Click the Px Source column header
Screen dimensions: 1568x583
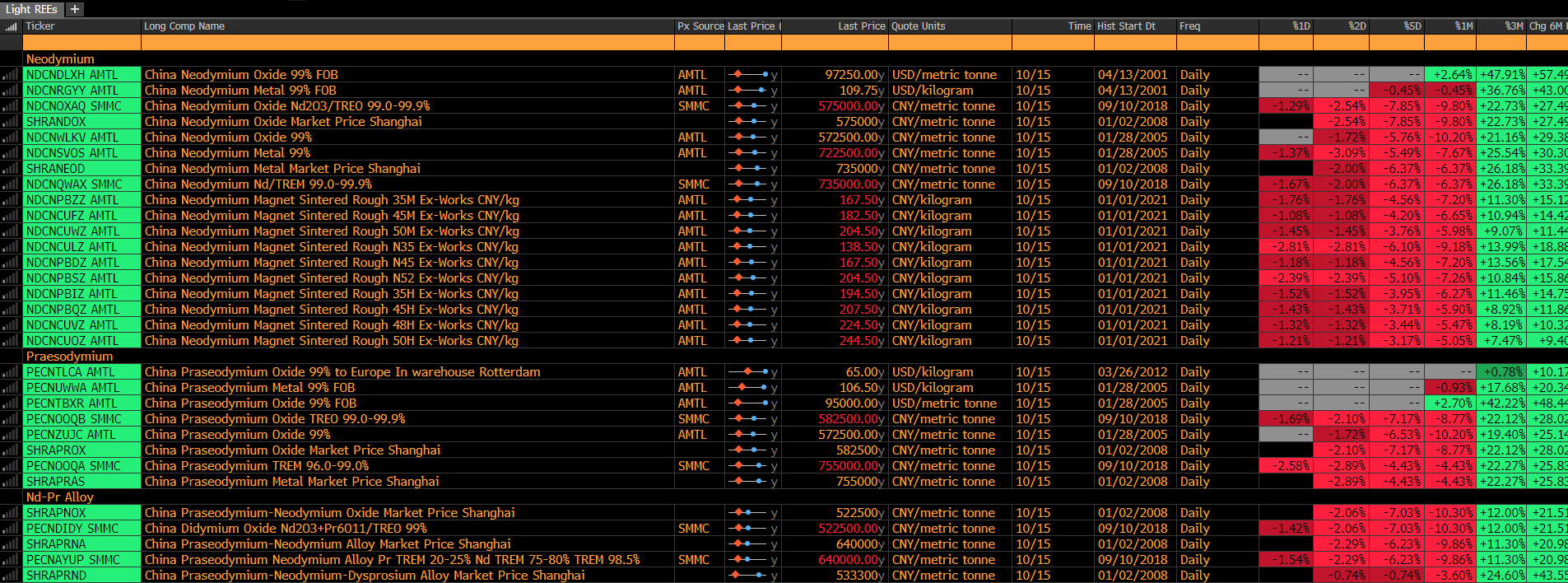(x=700, y=26)
